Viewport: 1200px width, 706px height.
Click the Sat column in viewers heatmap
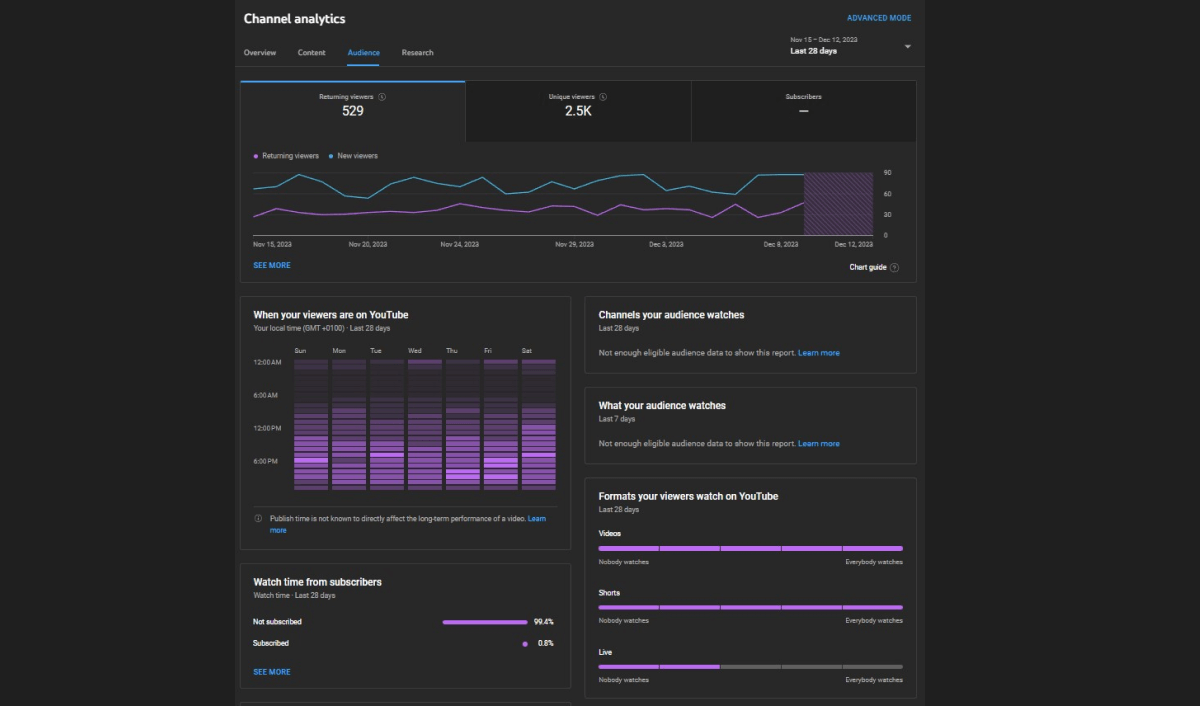(538, 425)
